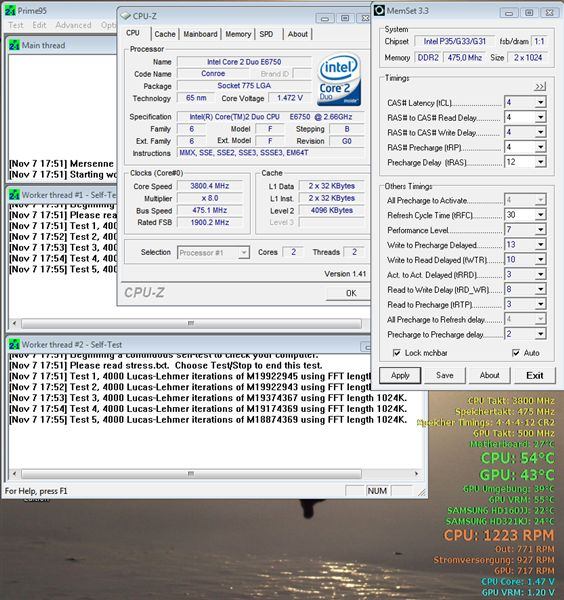The height and width of the screenshot is (600, 564).
Task: Click the Worker thread #1 window icon
Action: tap(14, 195)
